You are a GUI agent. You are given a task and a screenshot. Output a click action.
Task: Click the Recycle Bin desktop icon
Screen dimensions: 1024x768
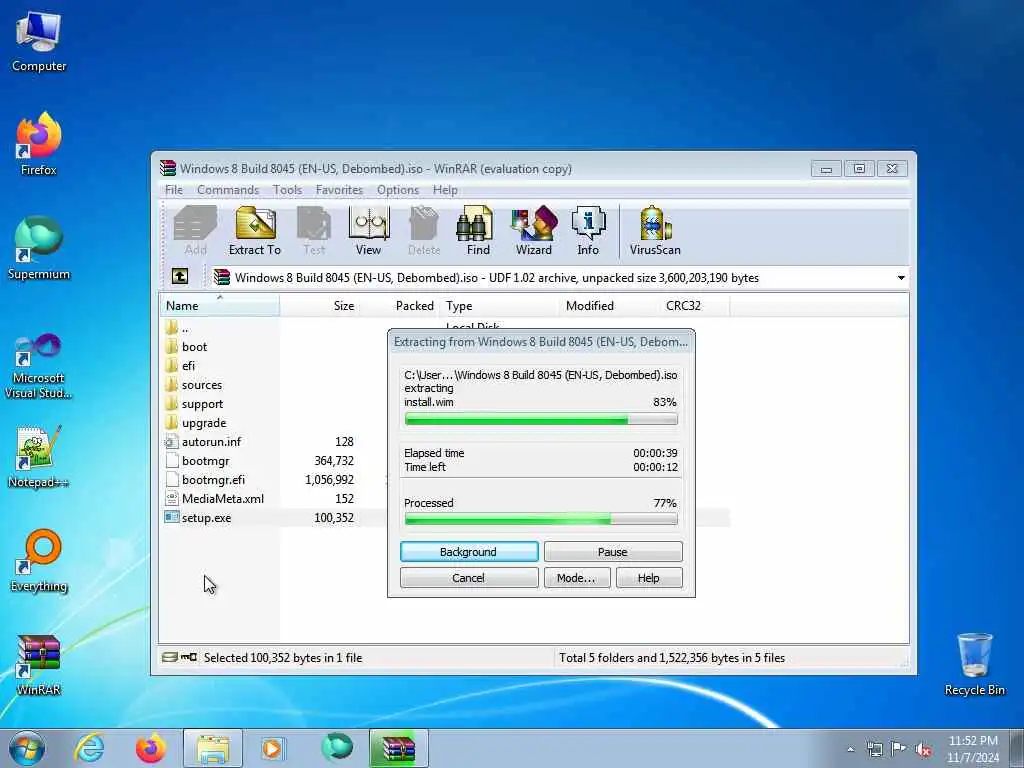[x=974, y=664]
